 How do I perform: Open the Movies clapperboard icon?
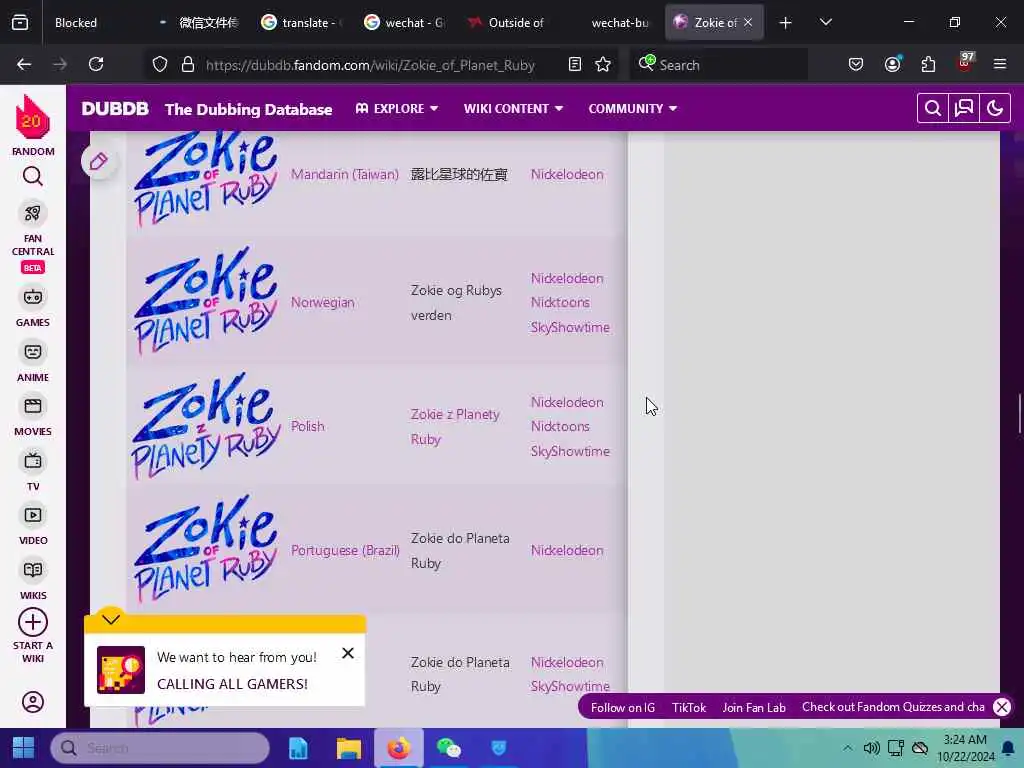pyautogui.click(x=33, y=406)
